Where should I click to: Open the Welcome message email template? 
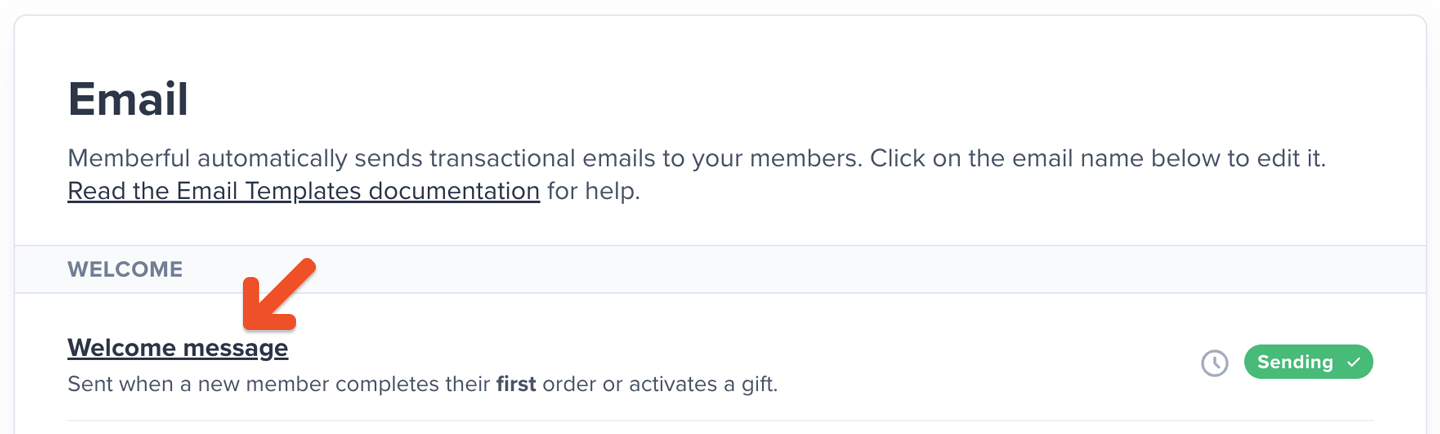177,348
